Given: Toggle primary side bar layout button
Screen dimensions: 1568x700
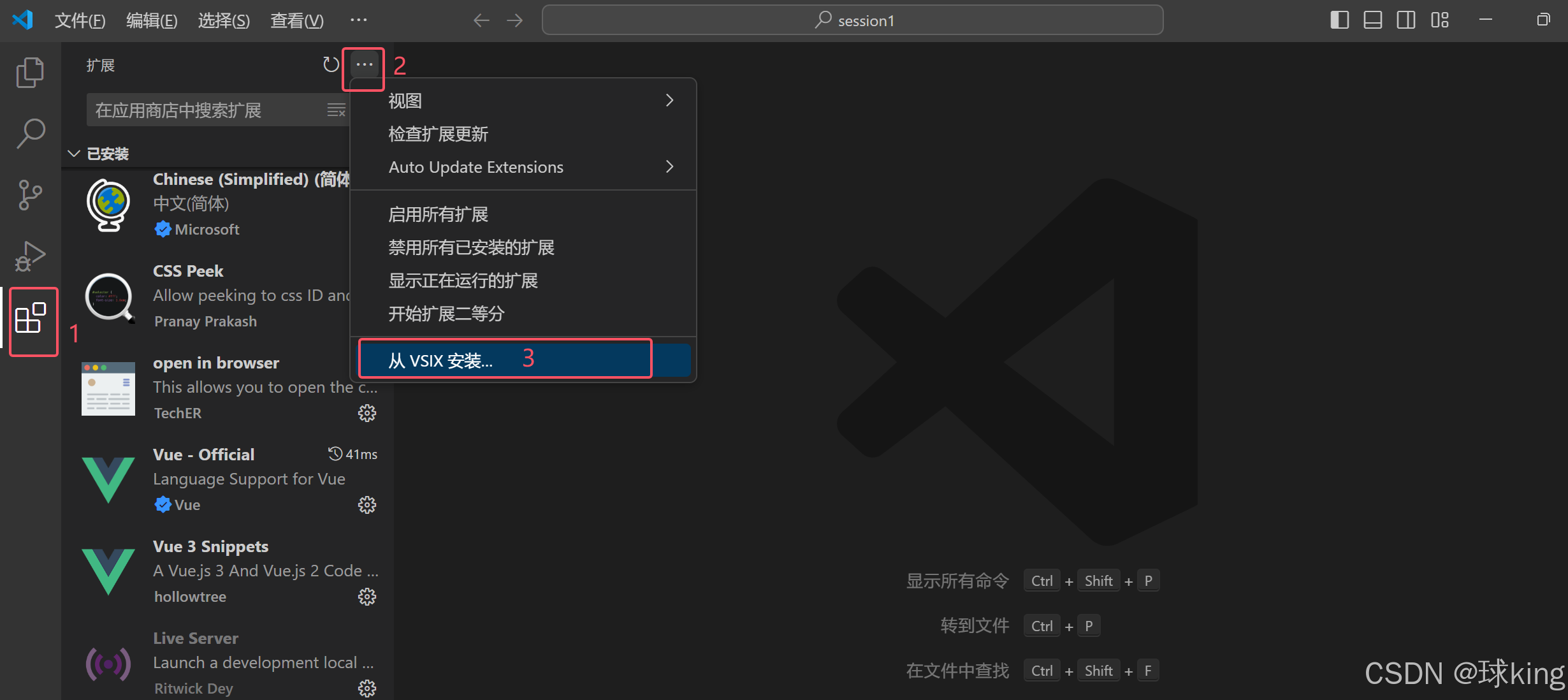Looking at the screenshot, I should point(1339,20).
